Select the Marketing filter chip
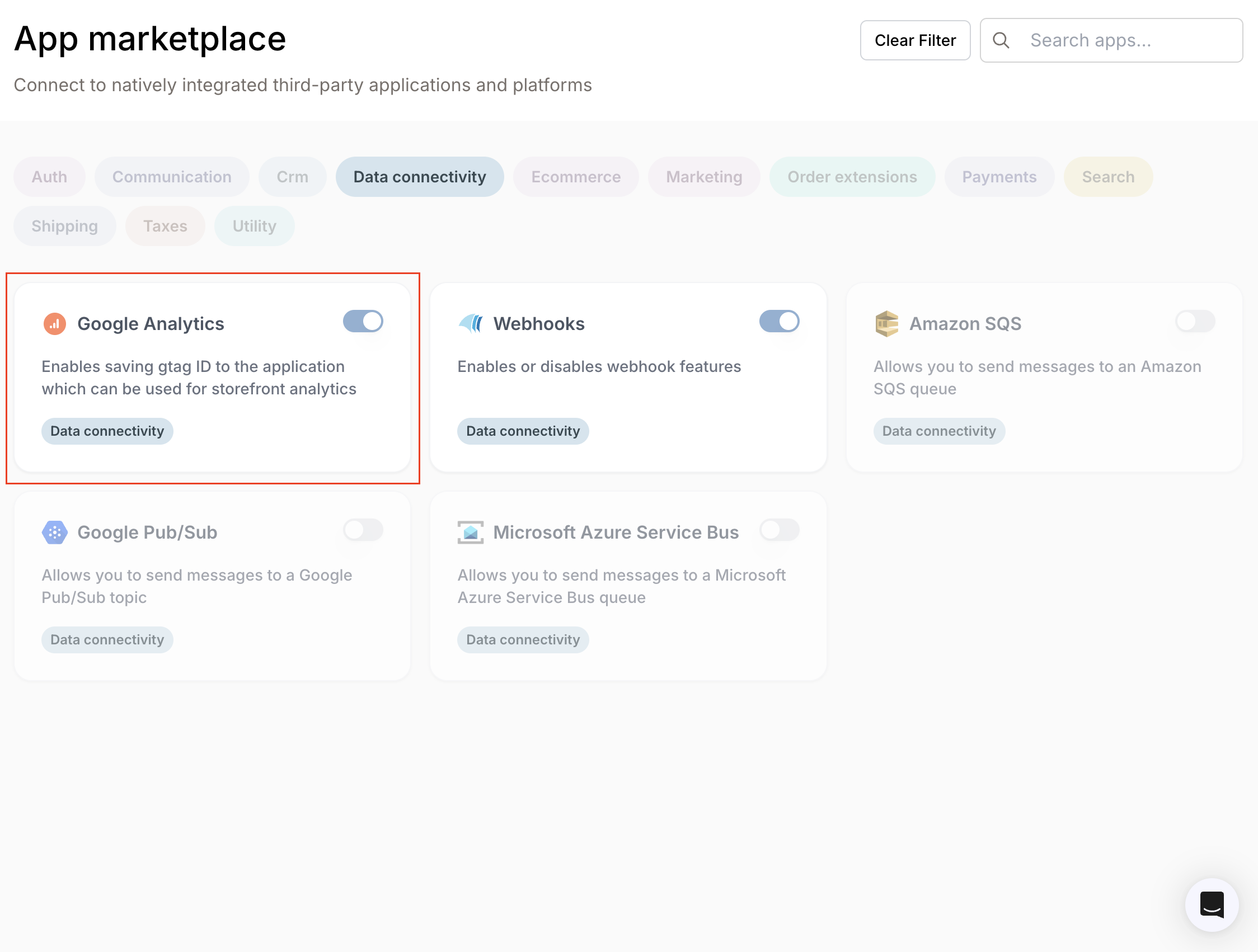 (704, 177)
